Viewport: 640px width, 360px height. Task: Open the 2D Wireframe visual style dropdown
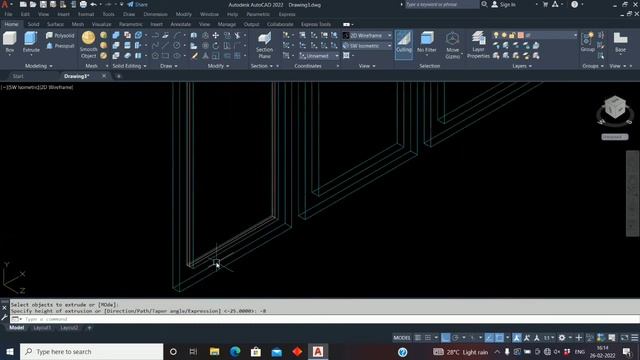367,36
